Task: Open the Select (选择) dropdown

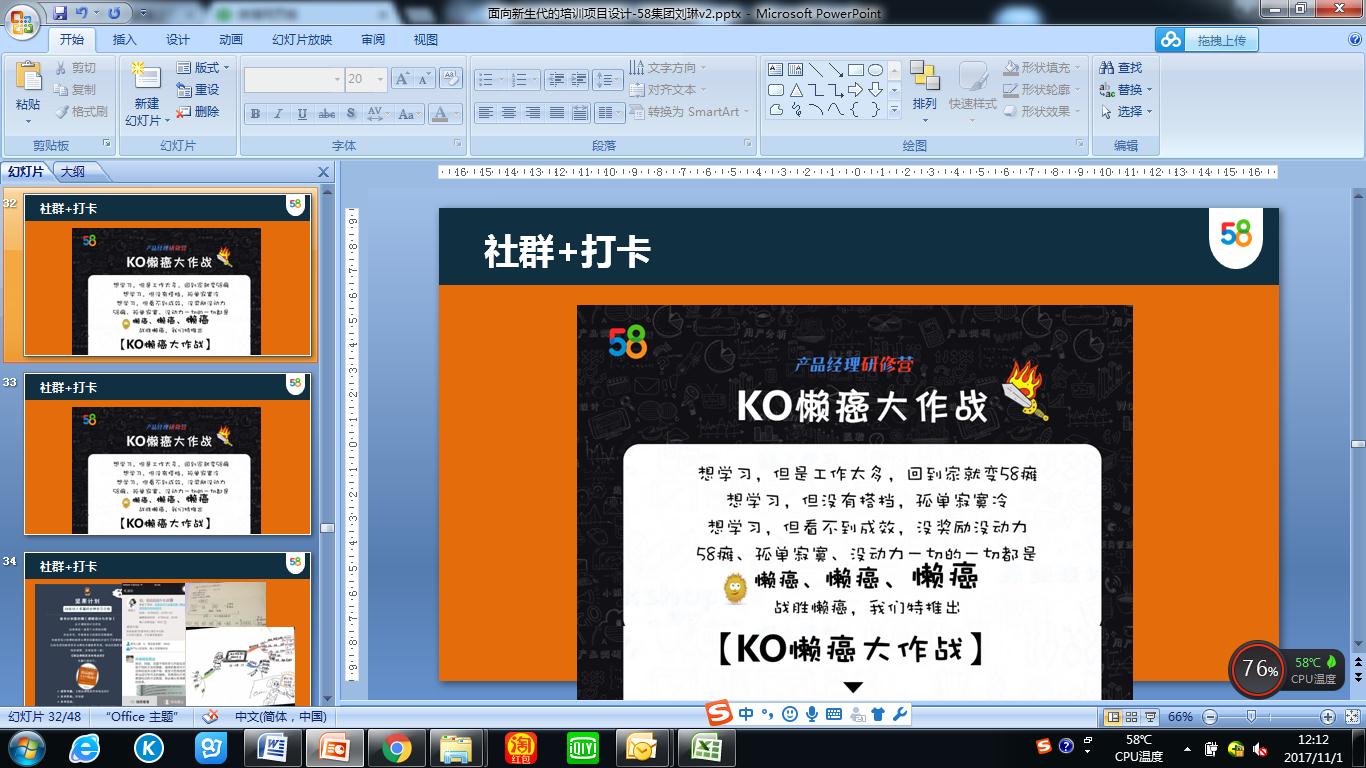Action: [1125, 112]
